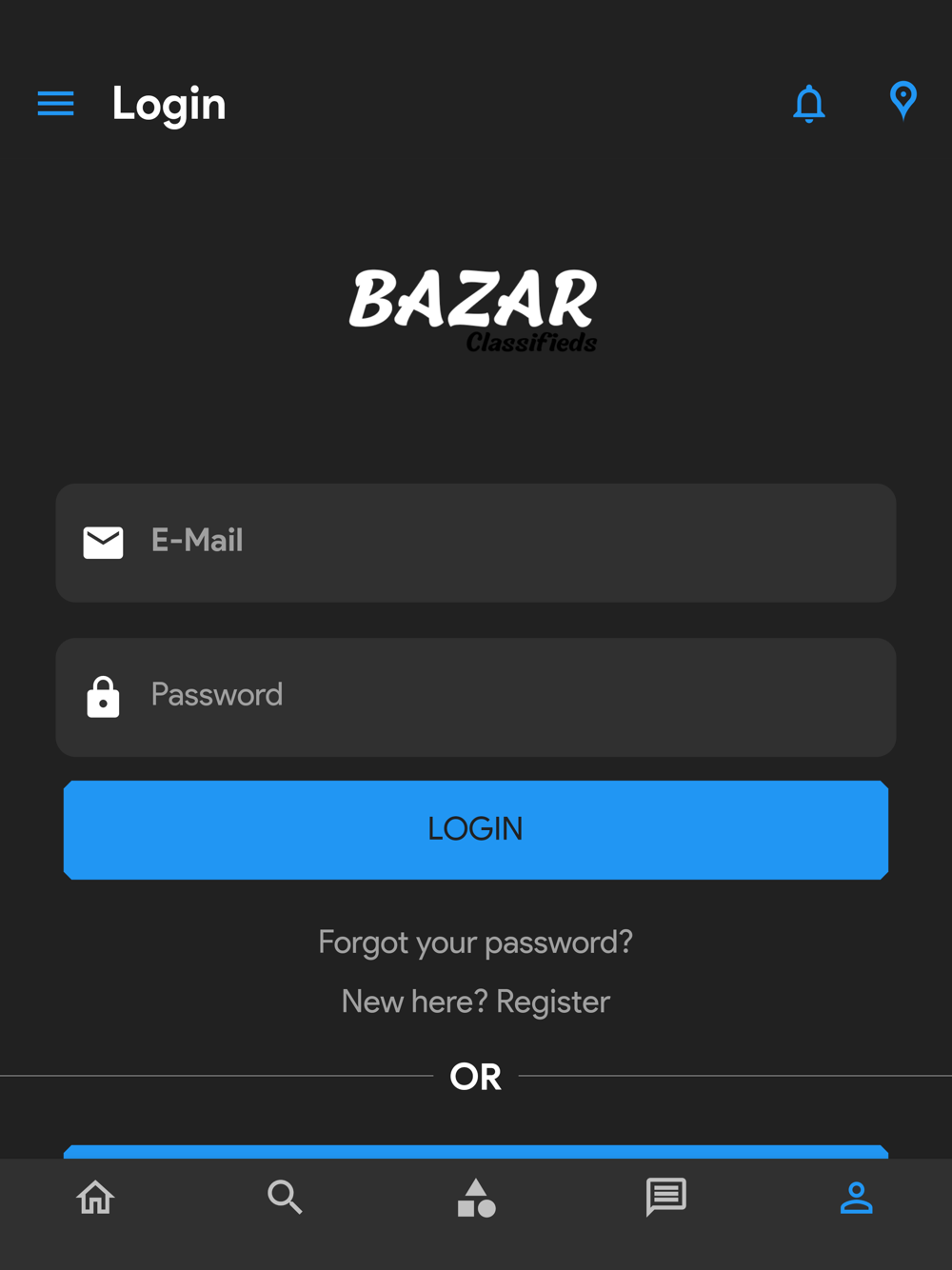
Task: Click the OR divider label
Action: tap(476, 1077)
